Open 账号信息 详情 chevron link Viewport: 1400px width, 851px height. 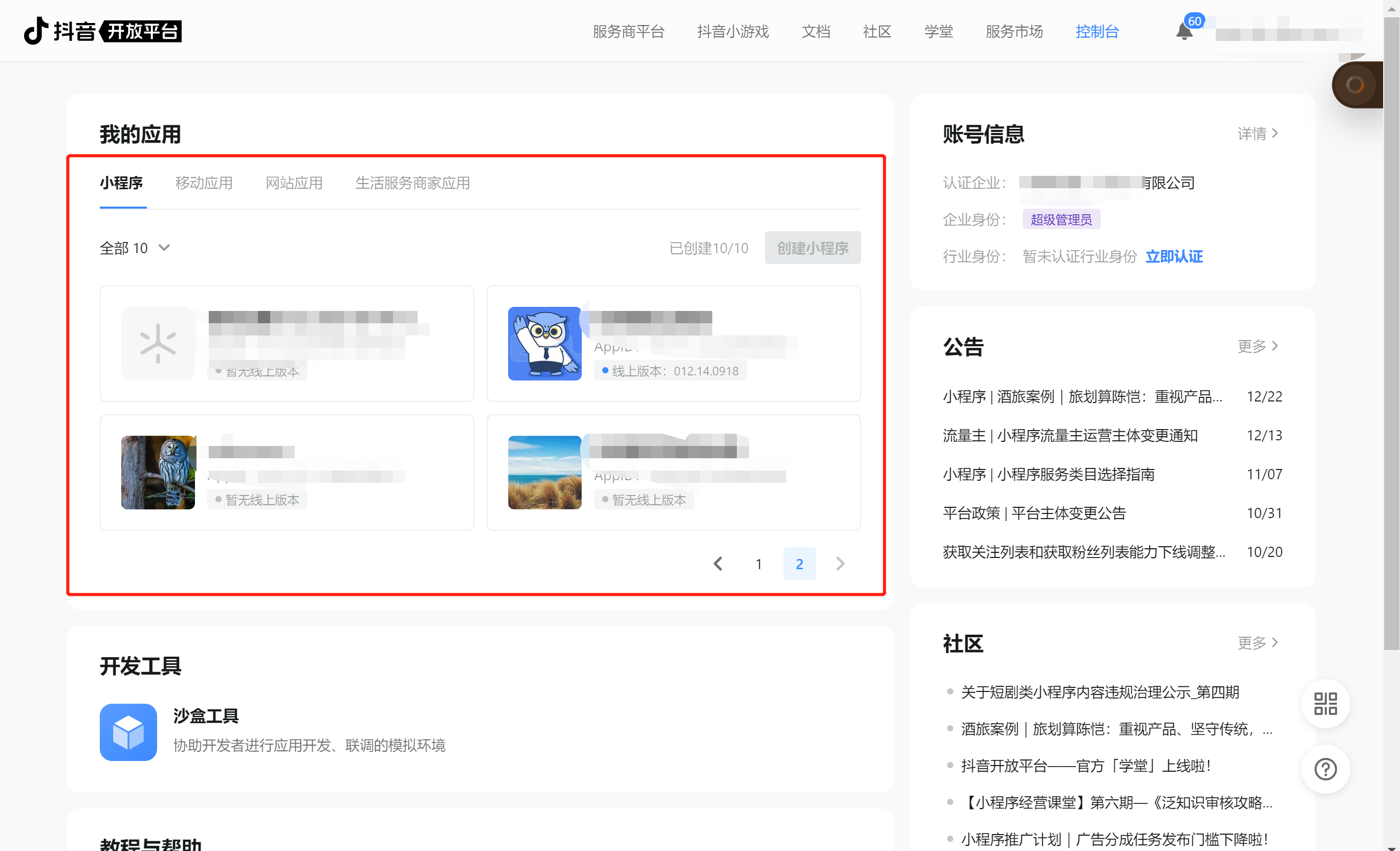[x=1258, y=133]
